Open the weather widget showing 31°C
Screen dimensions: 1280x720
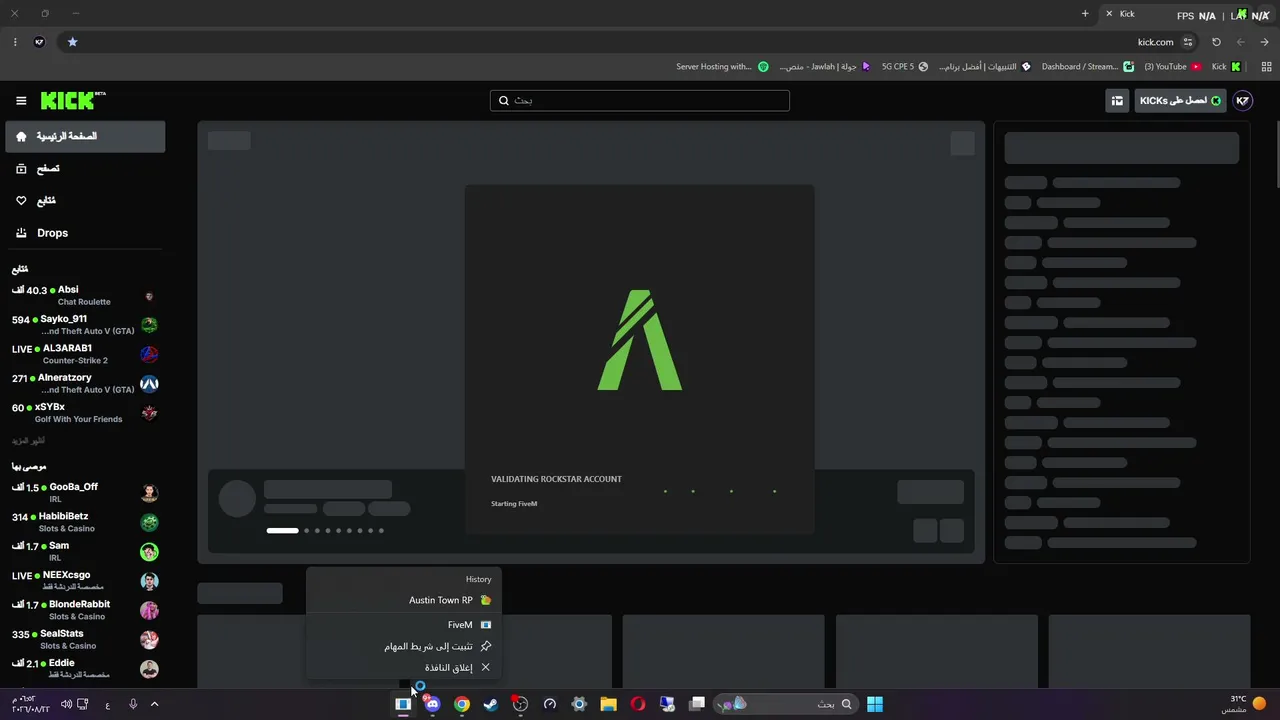pyautogui.click(x=1244, y=704)
